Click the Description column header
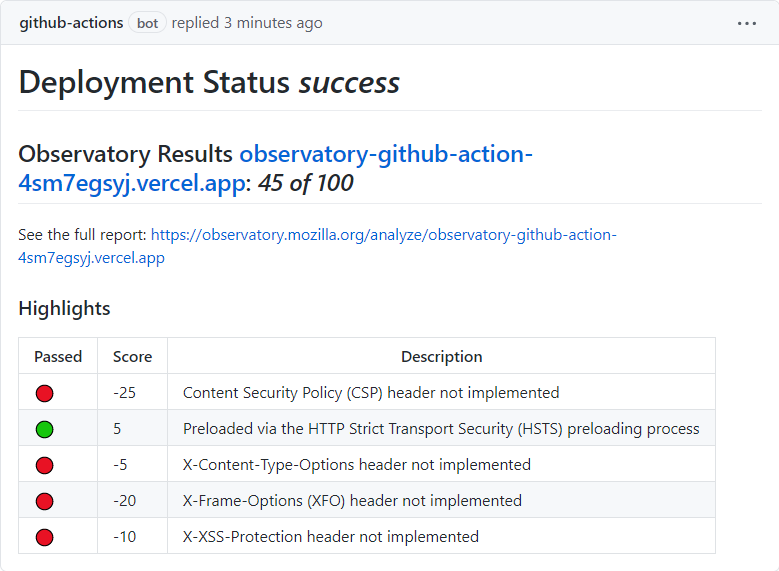Viewport: 779px width, 571px height. tap(441, 356)
